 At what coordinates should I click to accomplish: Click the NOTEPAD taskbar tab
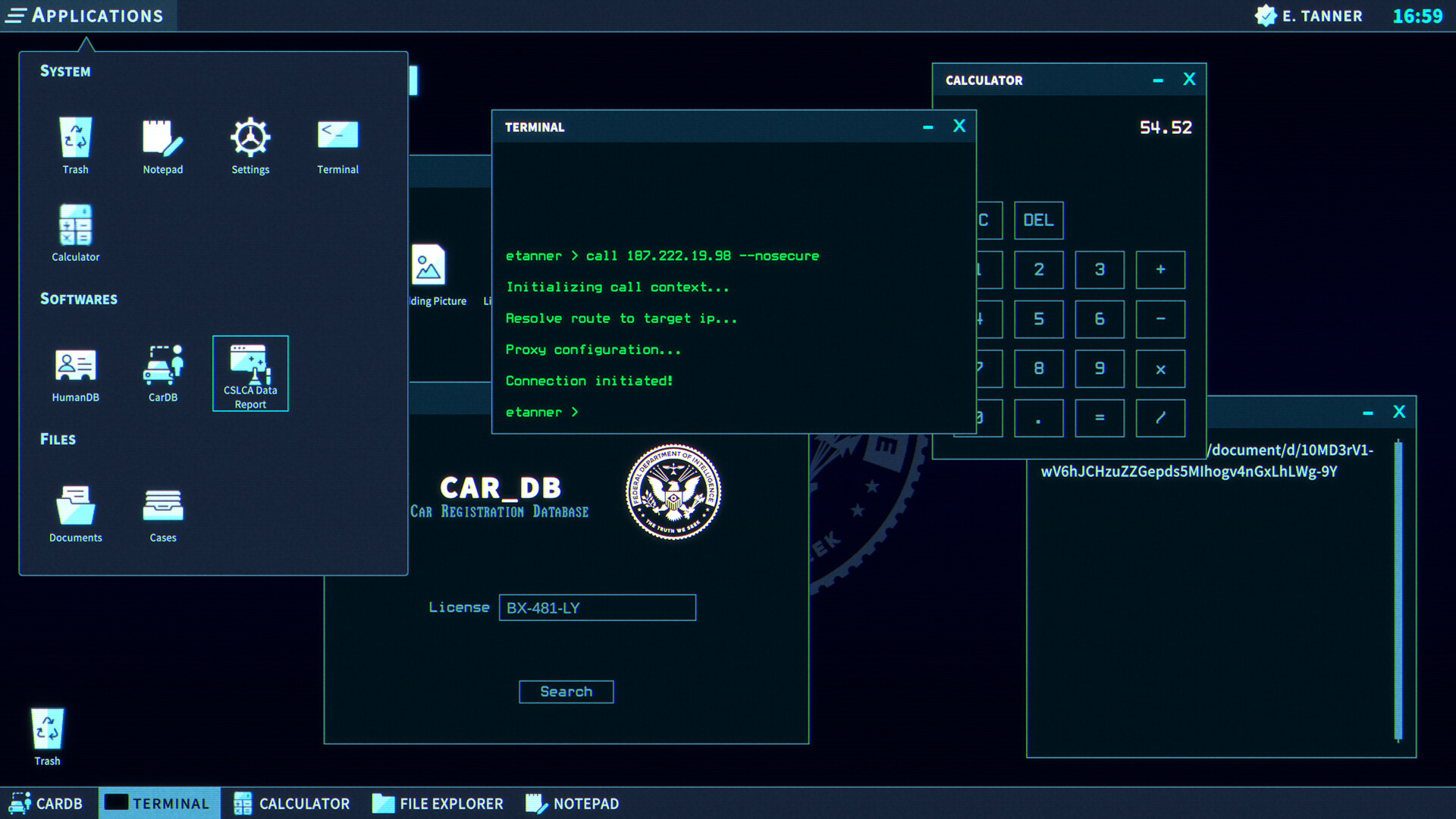pyautogui.click(x=575, y=802)
